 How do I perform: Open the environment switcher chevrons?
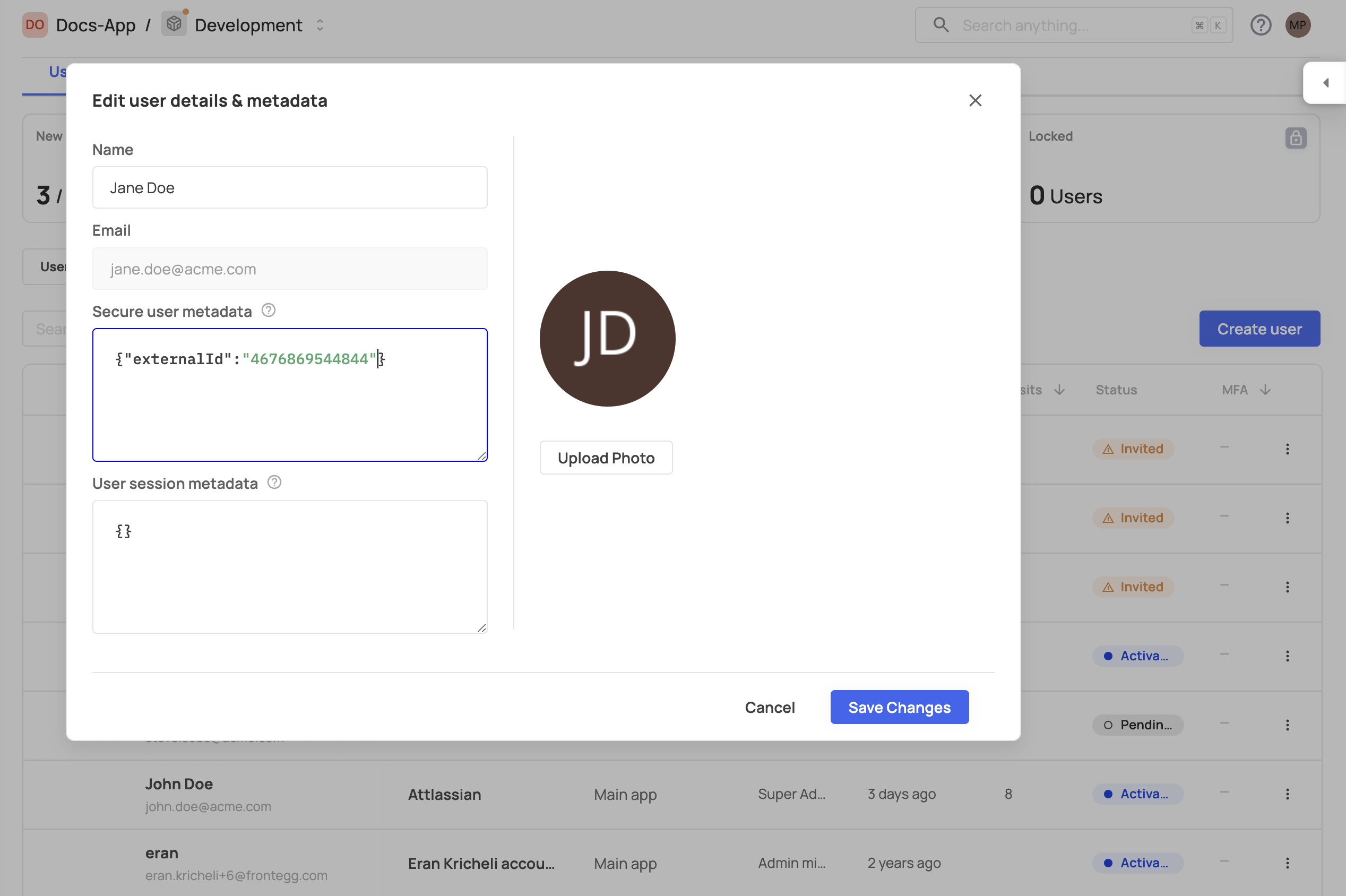[320, 25]
